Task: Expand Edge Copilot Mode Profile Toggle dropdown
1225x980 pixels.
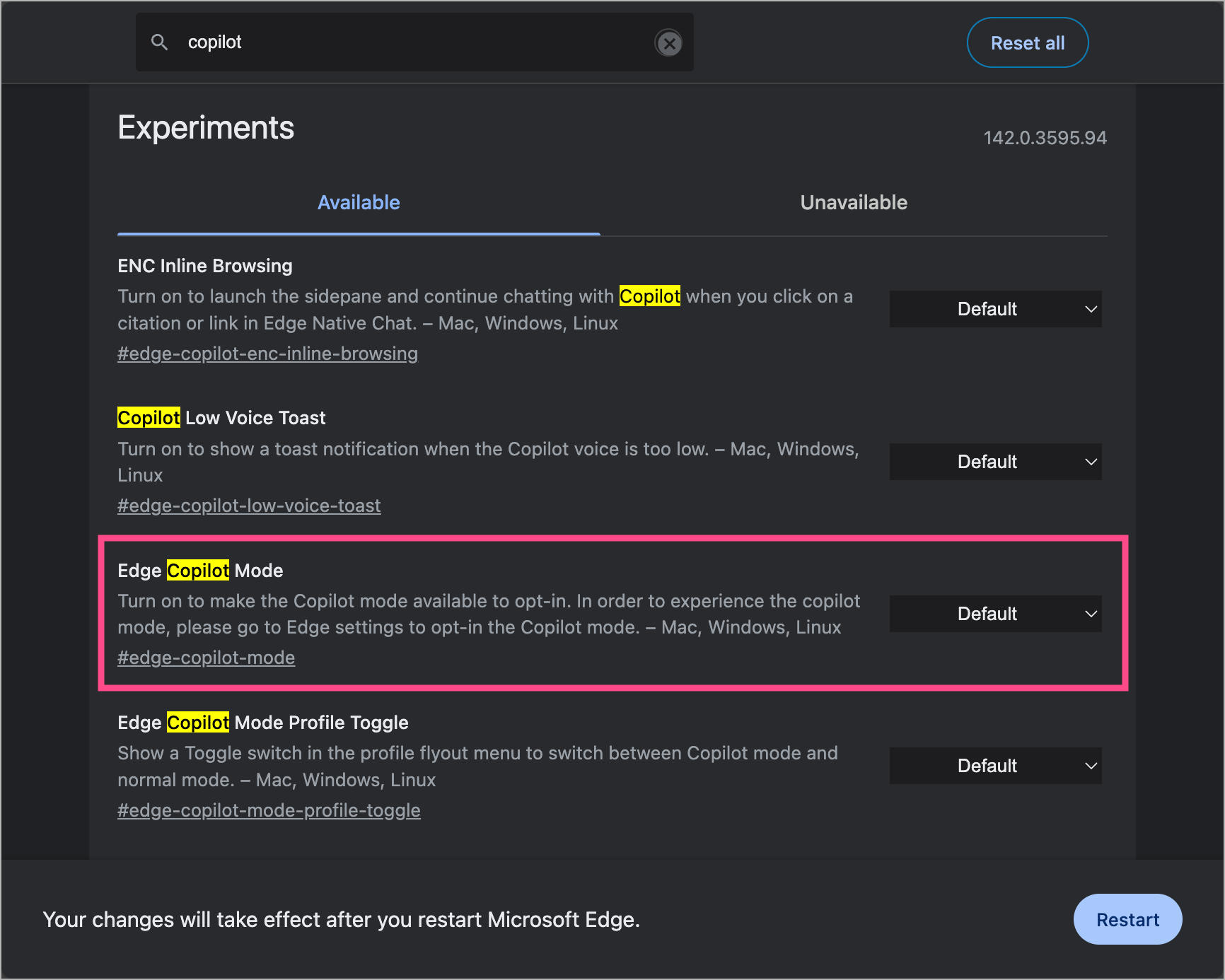Action: [995, 766]
